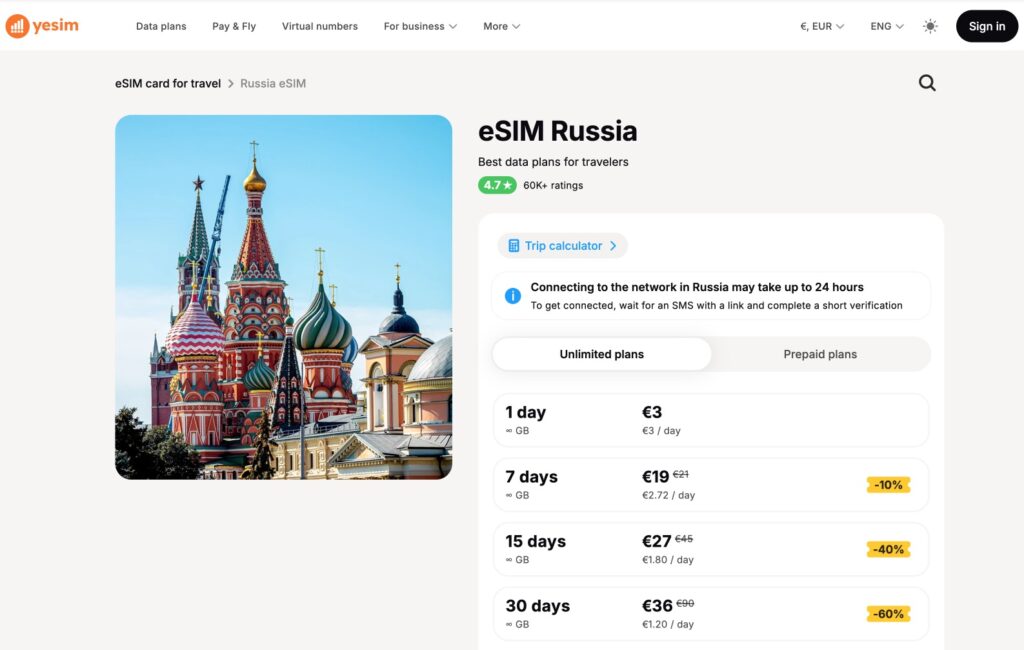
Task: Click the '€1.80 / day' price text
Action: pos(667,560)
